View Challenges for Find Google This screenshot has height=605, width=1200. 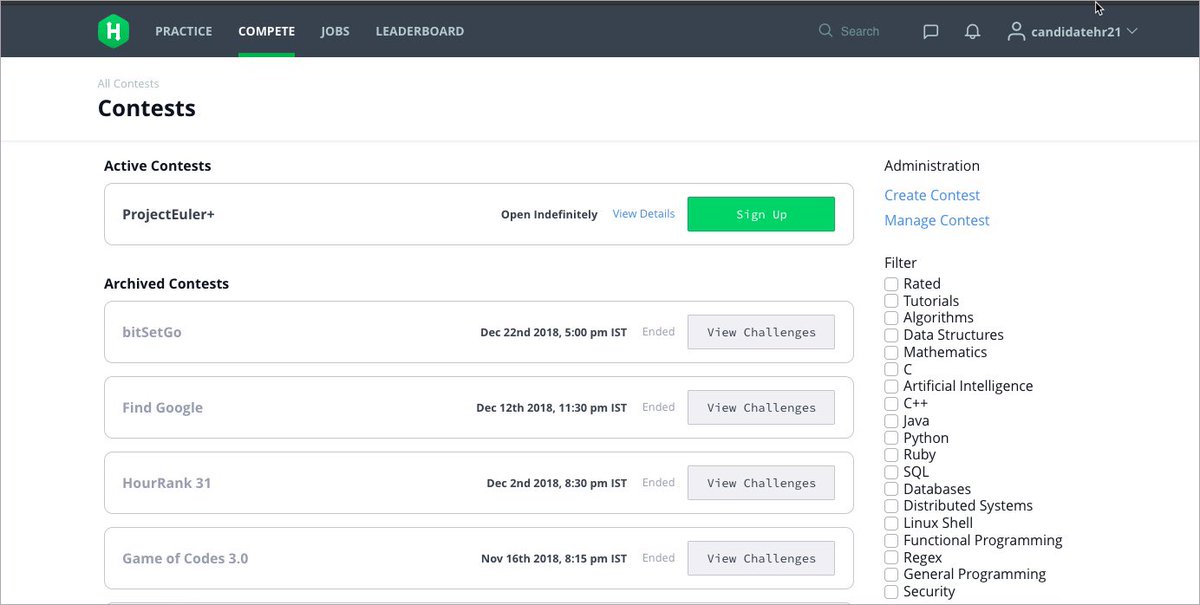[x=761, y=407]
